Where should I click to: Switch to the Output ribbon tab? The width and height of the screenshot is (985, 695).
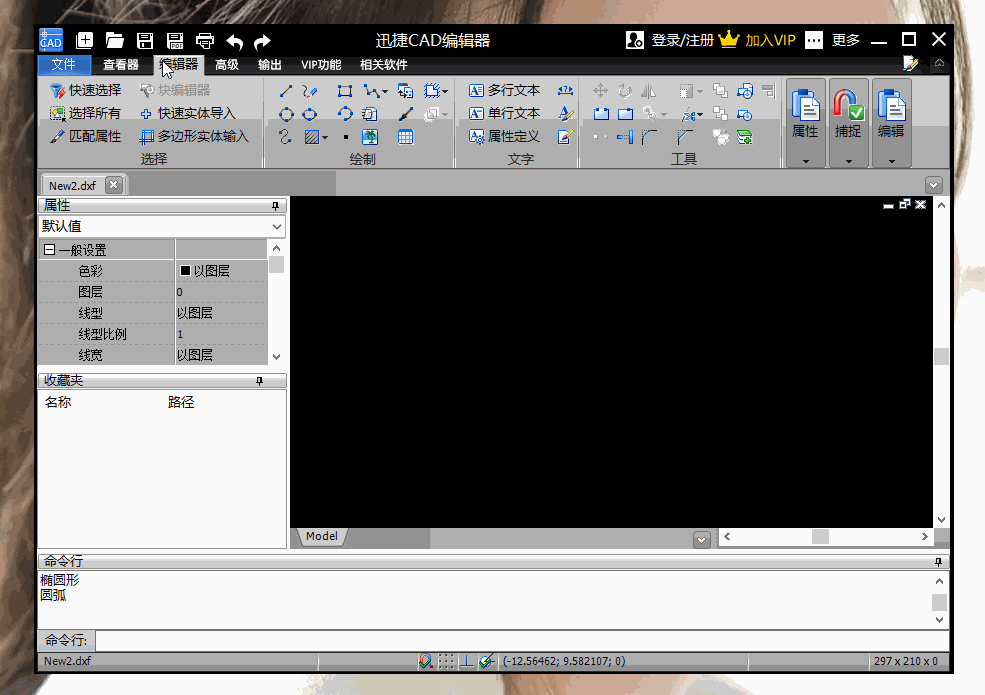tap(270, 65)
